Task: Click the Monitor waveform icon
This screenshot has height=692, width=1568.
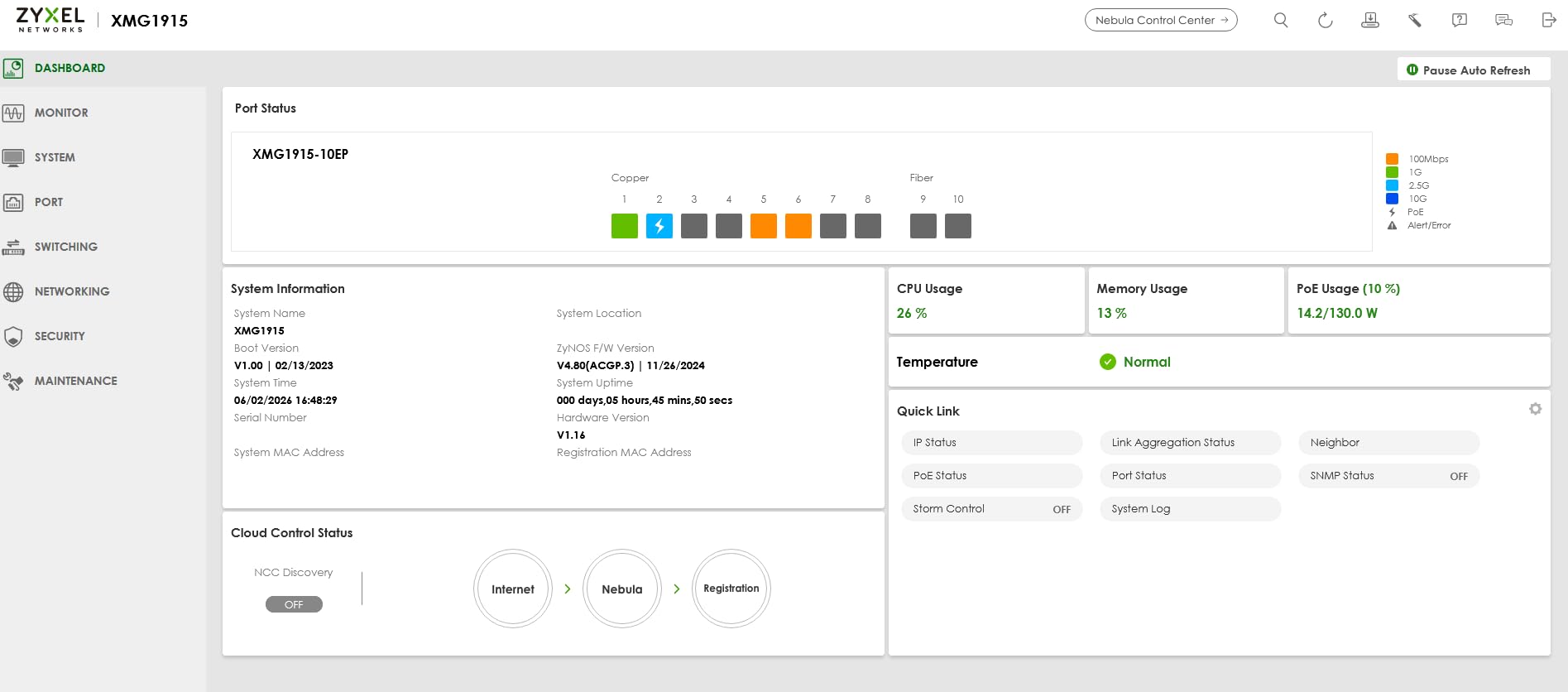Action: pyautogui.click(x=13, y=113)
